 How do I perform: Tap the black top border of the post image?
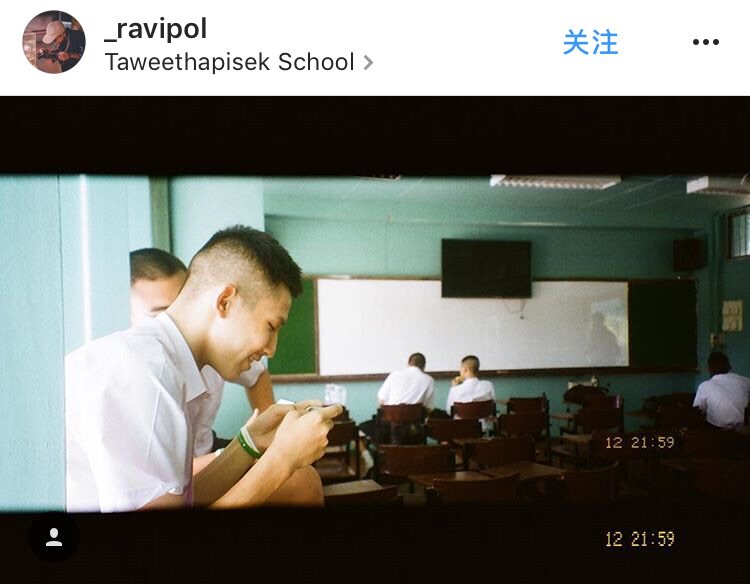375,135
